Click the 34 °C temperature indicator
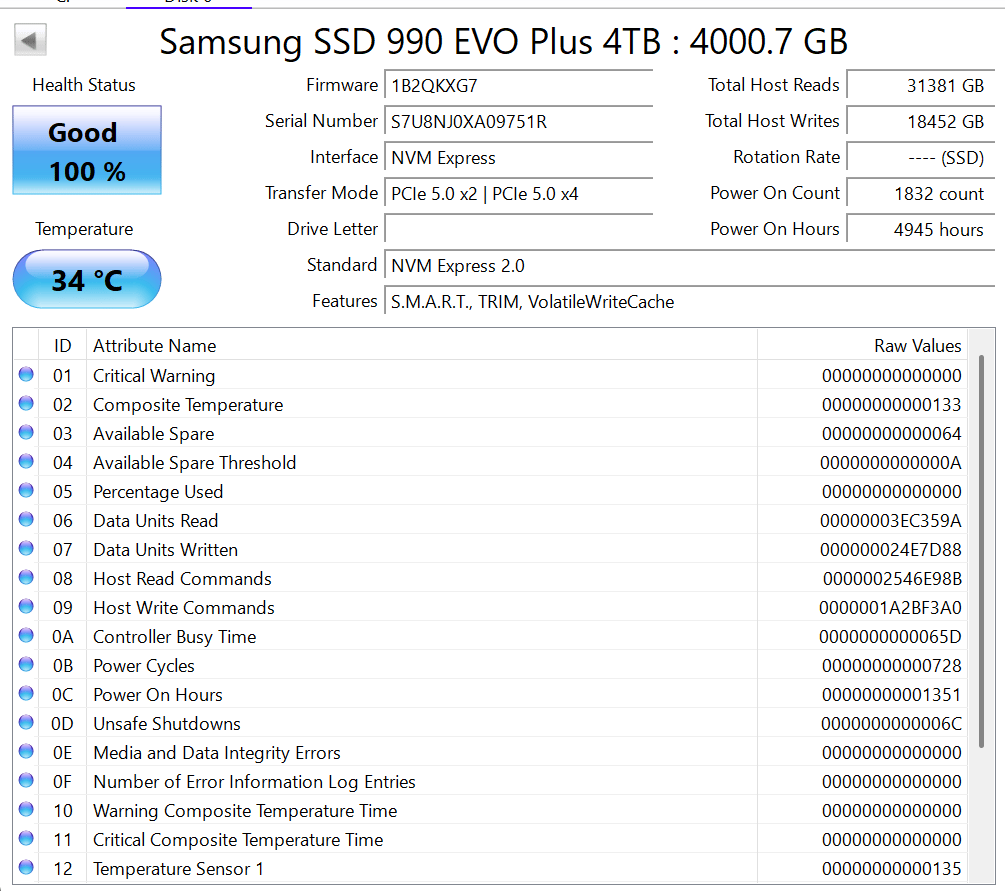This screenshot has height=891, width=1005. 87,279
